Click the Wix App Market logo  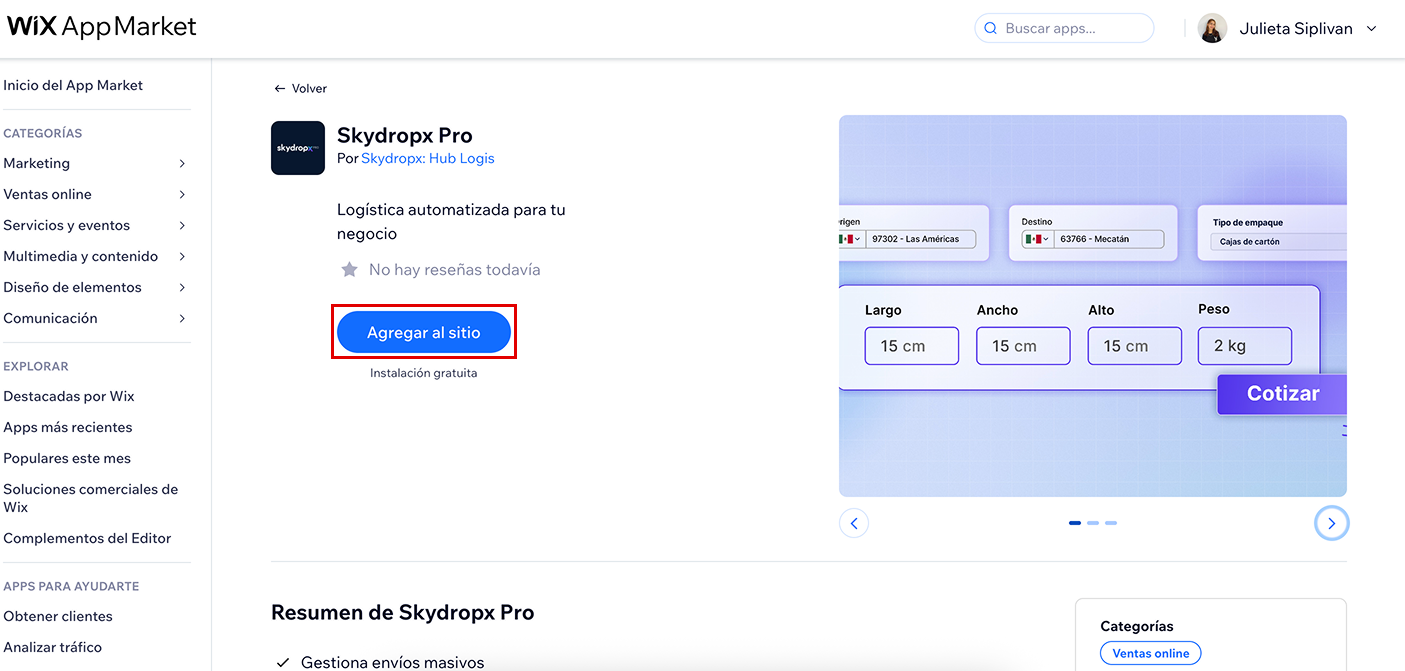pyautogui.click(x=102, y=27)
